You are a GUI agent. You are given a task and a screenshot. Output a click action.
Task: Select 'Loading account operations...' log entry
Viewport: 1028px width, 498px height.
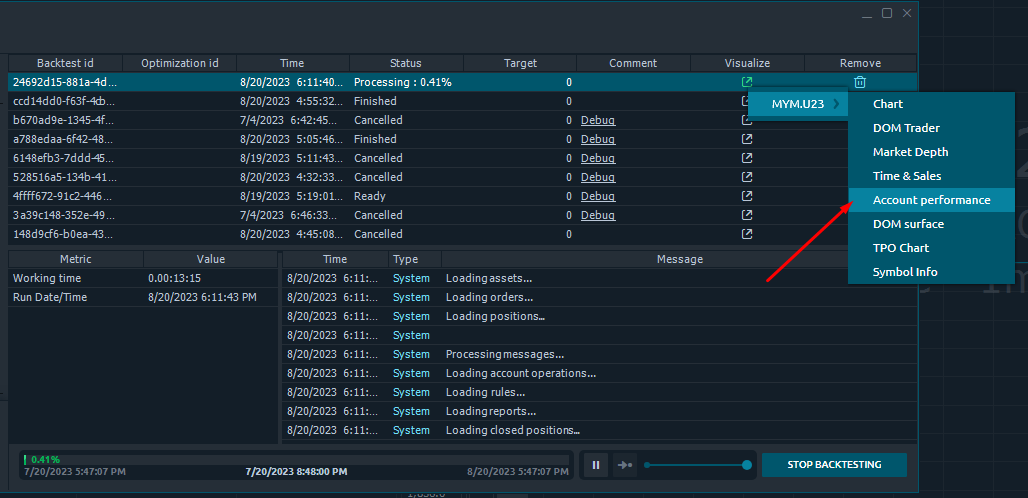(521, 373)
